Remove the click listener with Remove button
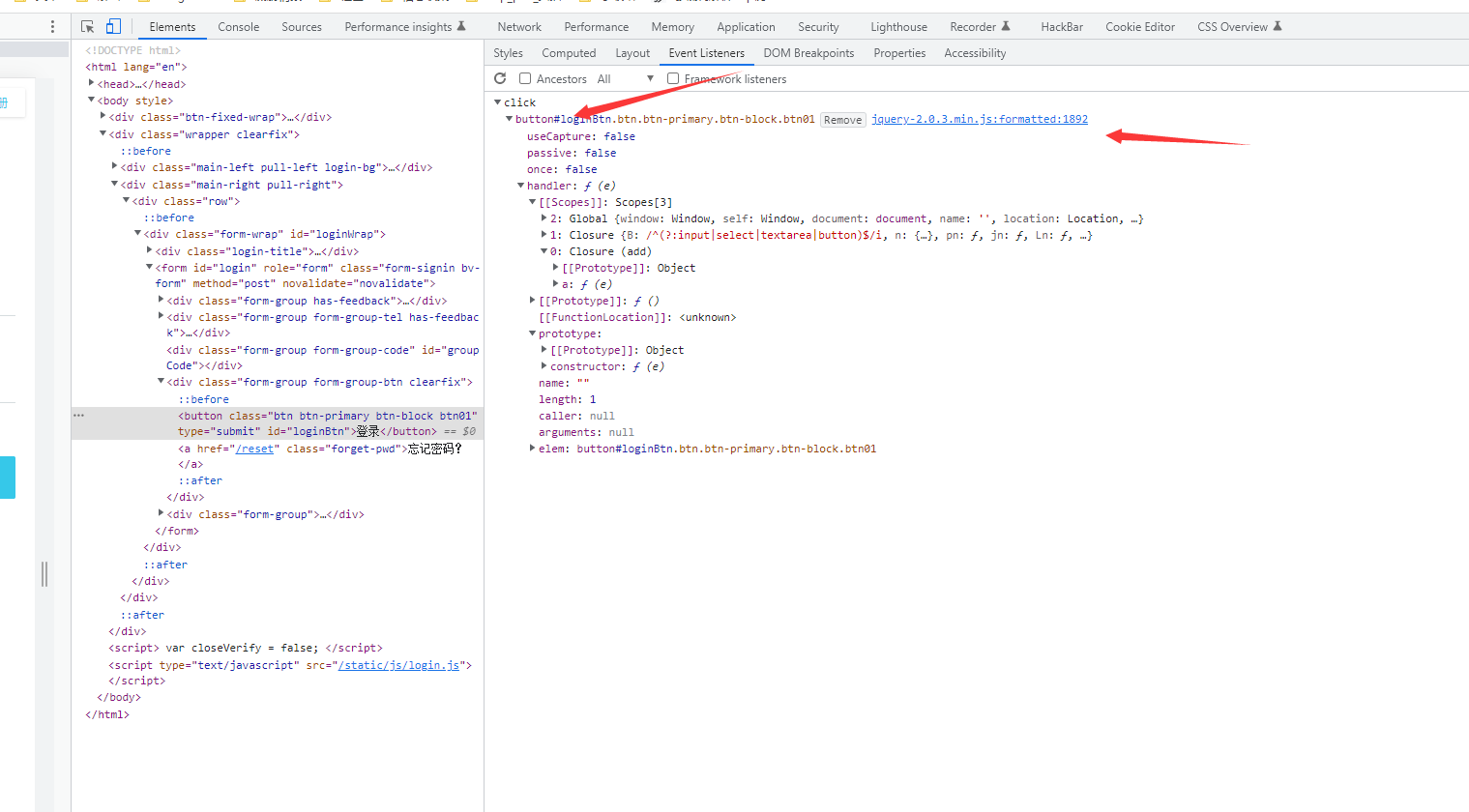 842,120
